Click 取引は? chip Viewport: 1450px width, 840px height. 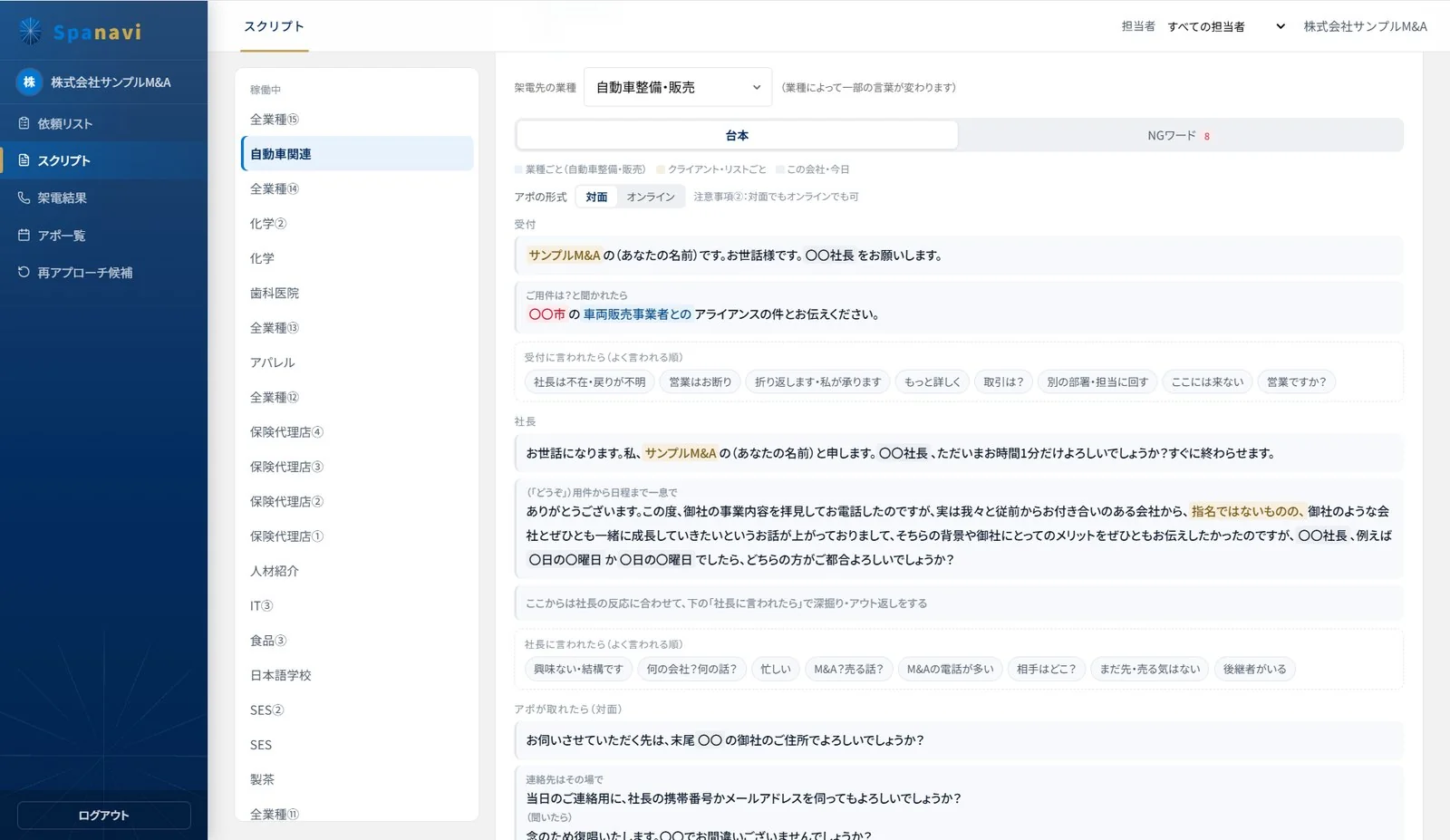click(1003, 382)
